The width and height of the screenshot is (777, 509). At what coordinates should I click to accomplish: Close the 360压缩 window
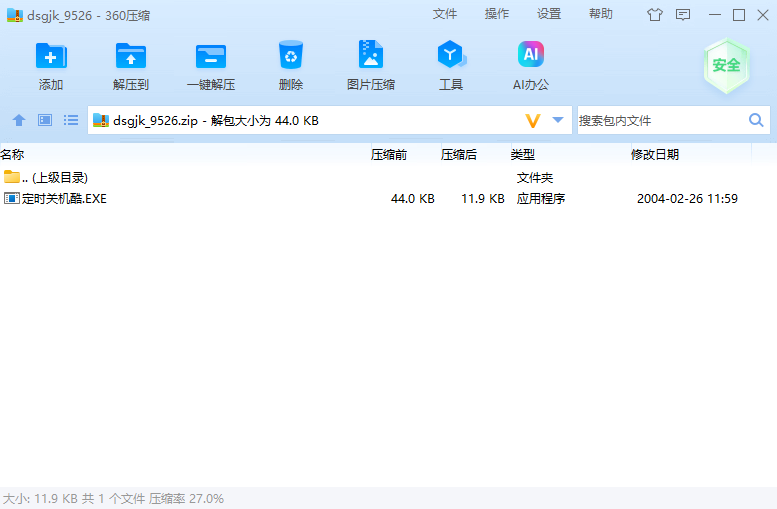[763, 15]
